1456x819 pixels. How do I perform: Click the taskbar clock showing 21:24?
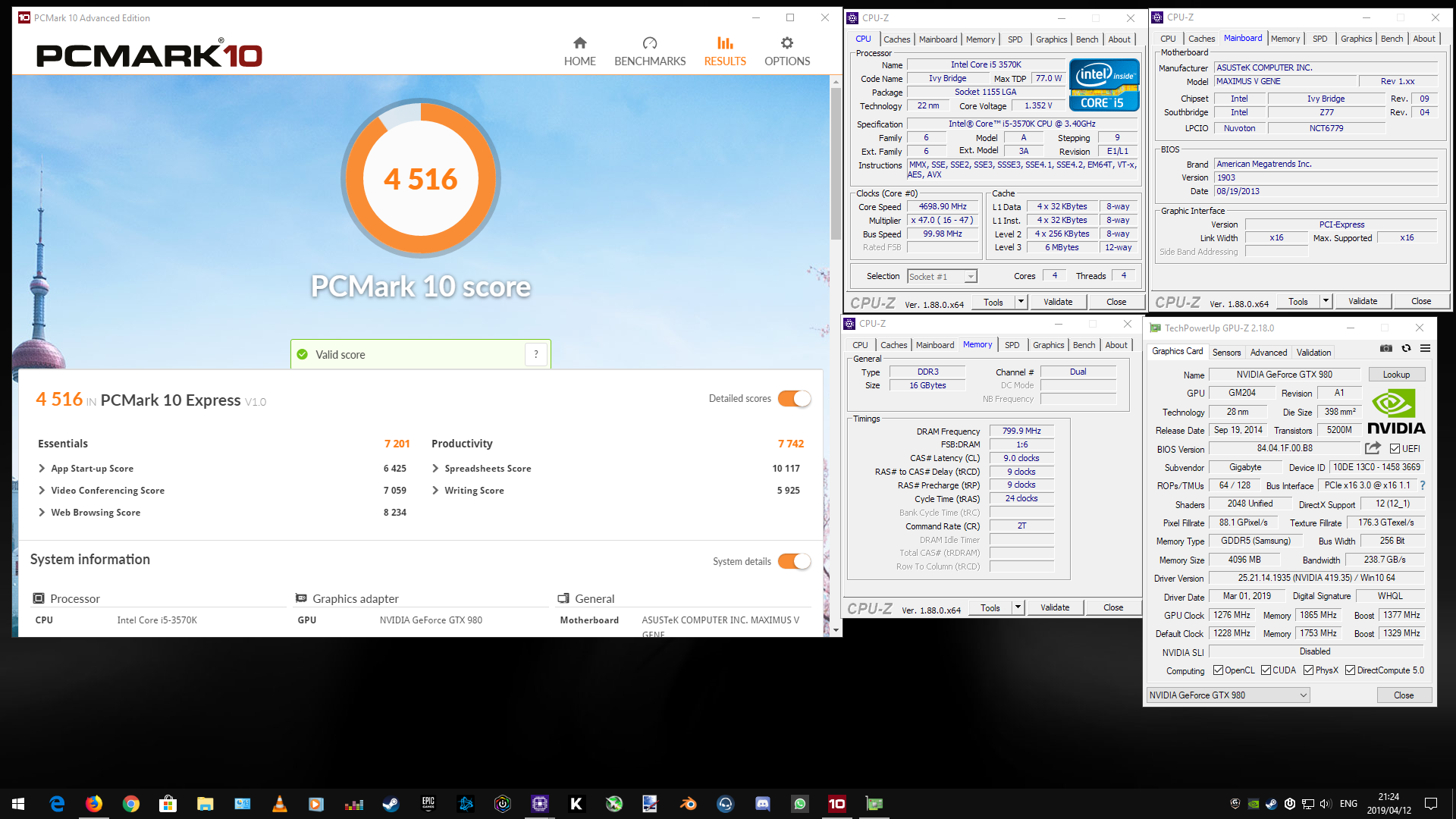point(1389,804)
